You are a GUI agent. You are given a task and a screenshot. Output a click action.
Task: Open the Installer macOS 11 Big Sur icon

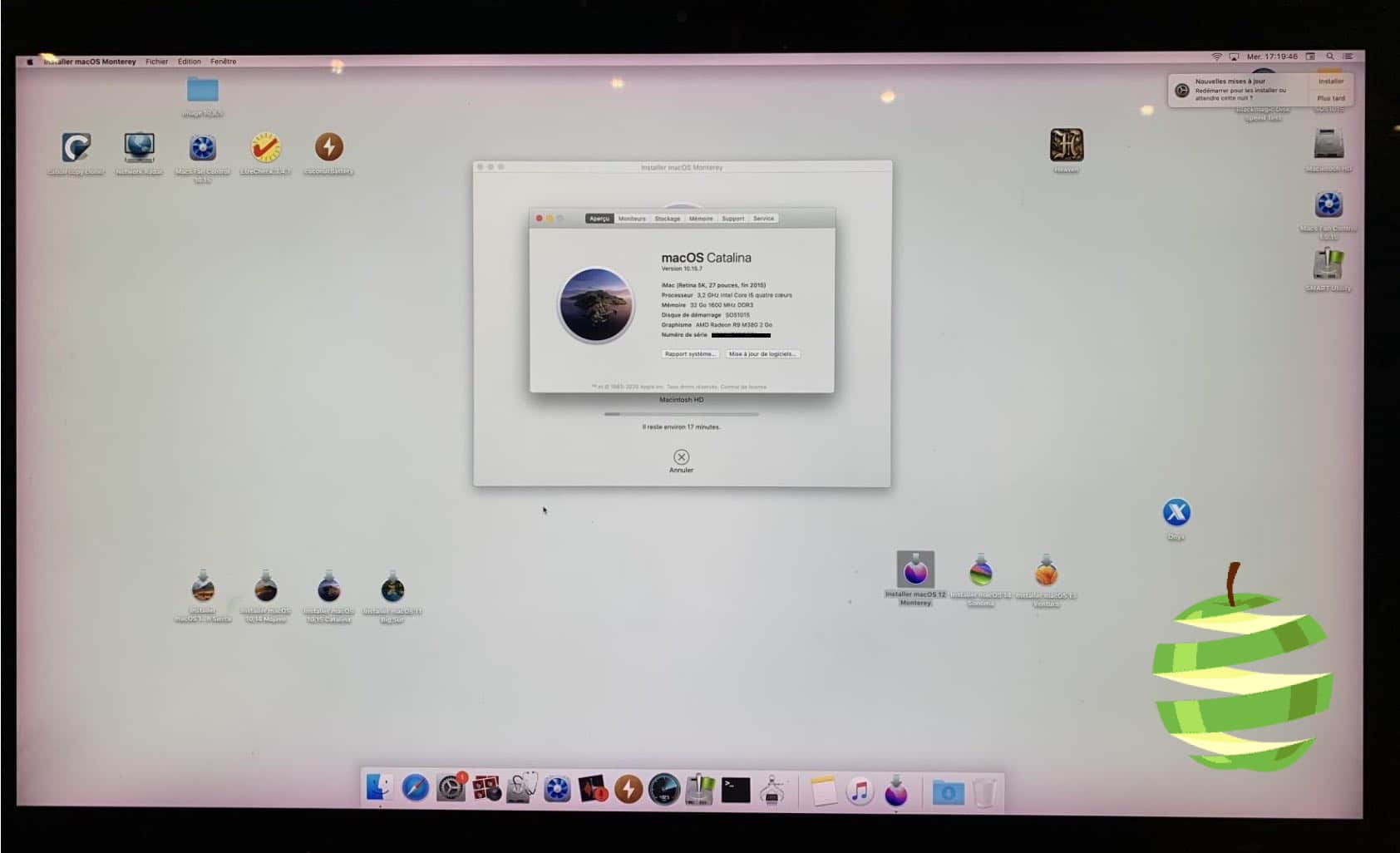[392, 589]
